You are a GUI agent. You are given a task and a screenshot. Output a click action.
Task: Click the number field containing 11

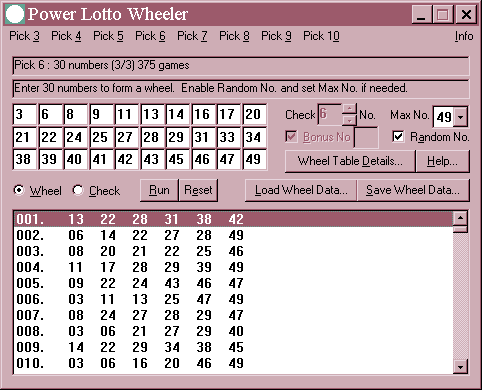coord(127,114)
